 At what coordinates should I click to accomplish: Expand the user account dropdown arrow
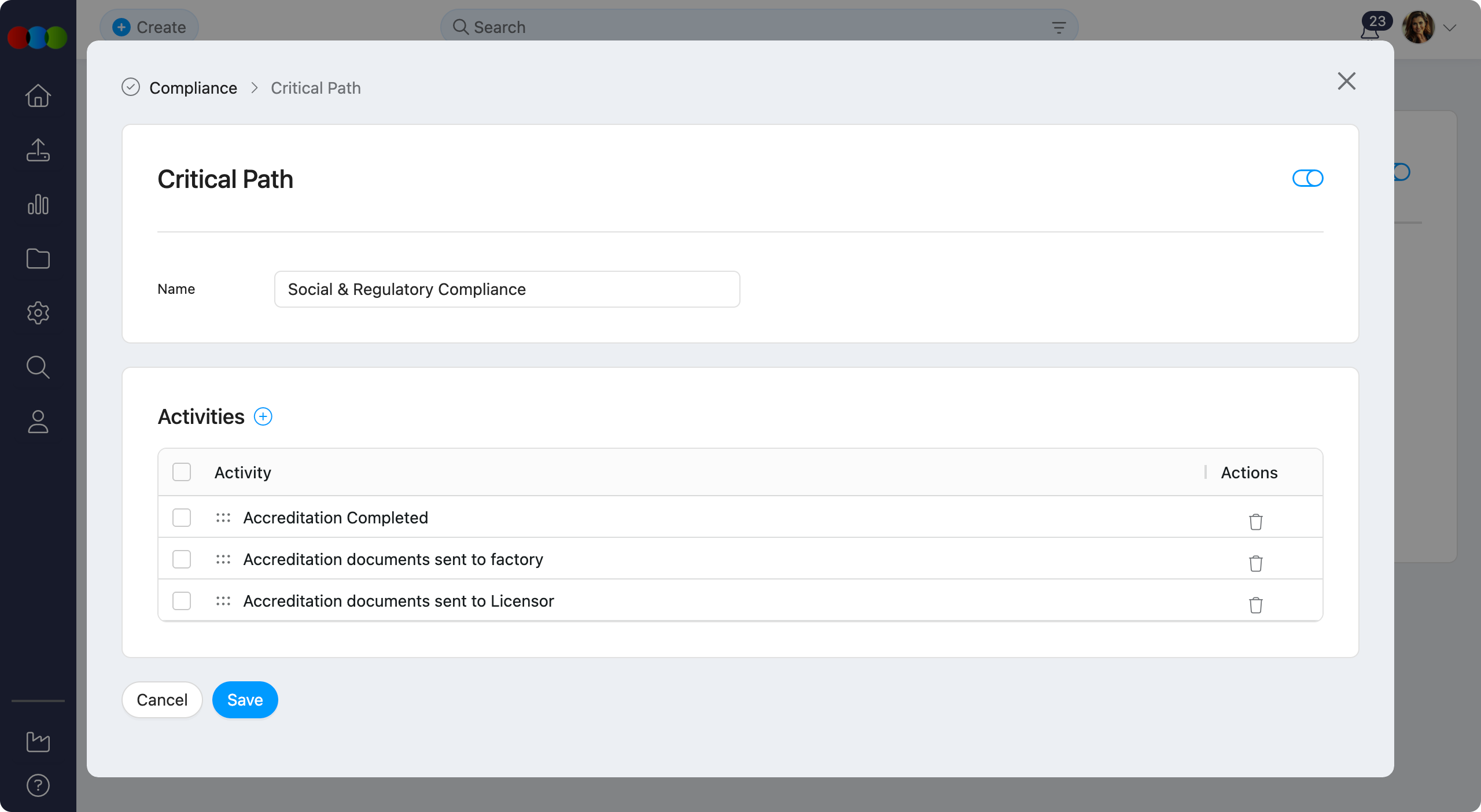1449,28
